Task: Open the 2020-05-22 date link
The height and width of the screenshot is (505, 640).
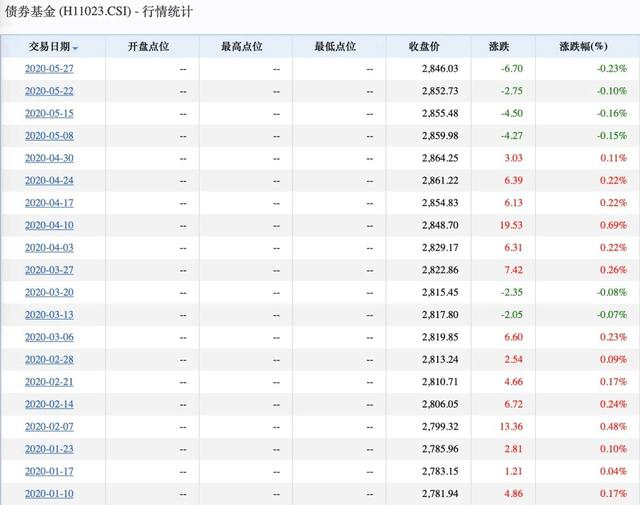Action: (49, 91)
